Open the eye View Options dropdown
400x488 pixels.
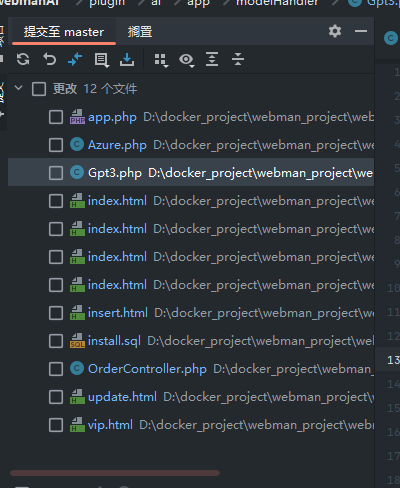pos(187,60)
